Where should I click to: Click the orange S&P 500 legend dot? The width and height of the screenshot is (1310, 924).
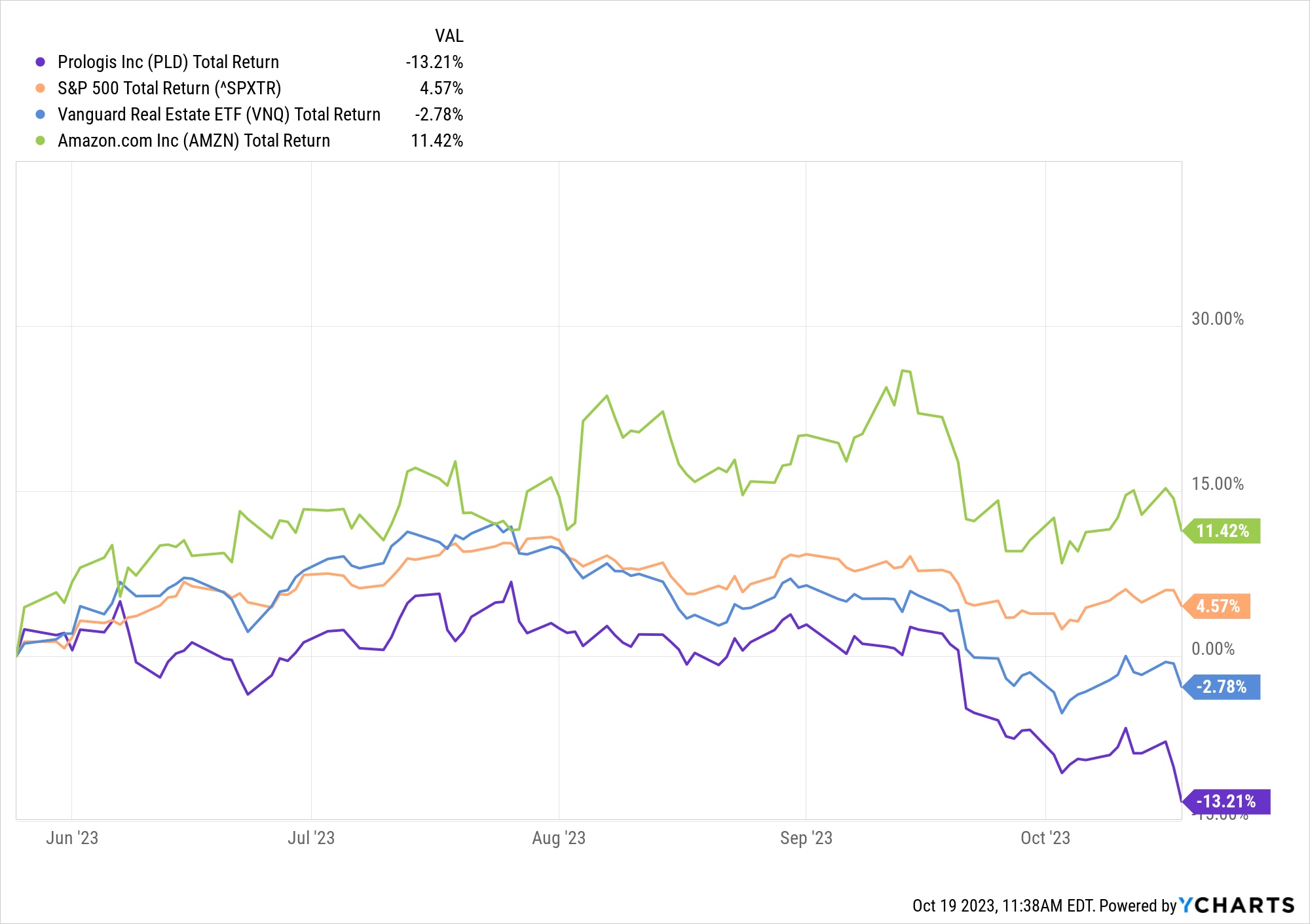click(x=41, y=88)
